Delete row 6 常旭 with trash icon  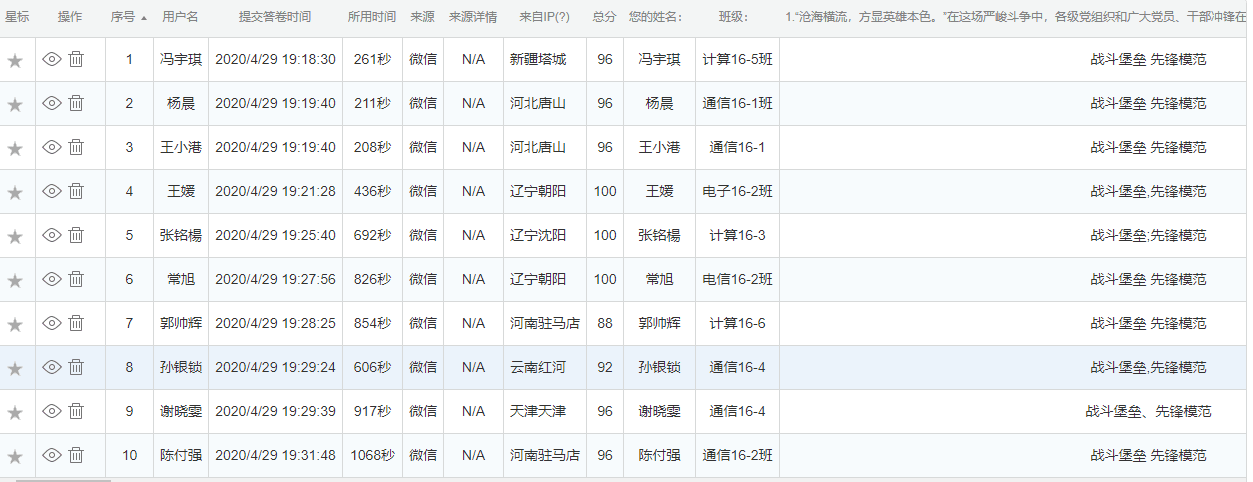[x=76, y=280]
